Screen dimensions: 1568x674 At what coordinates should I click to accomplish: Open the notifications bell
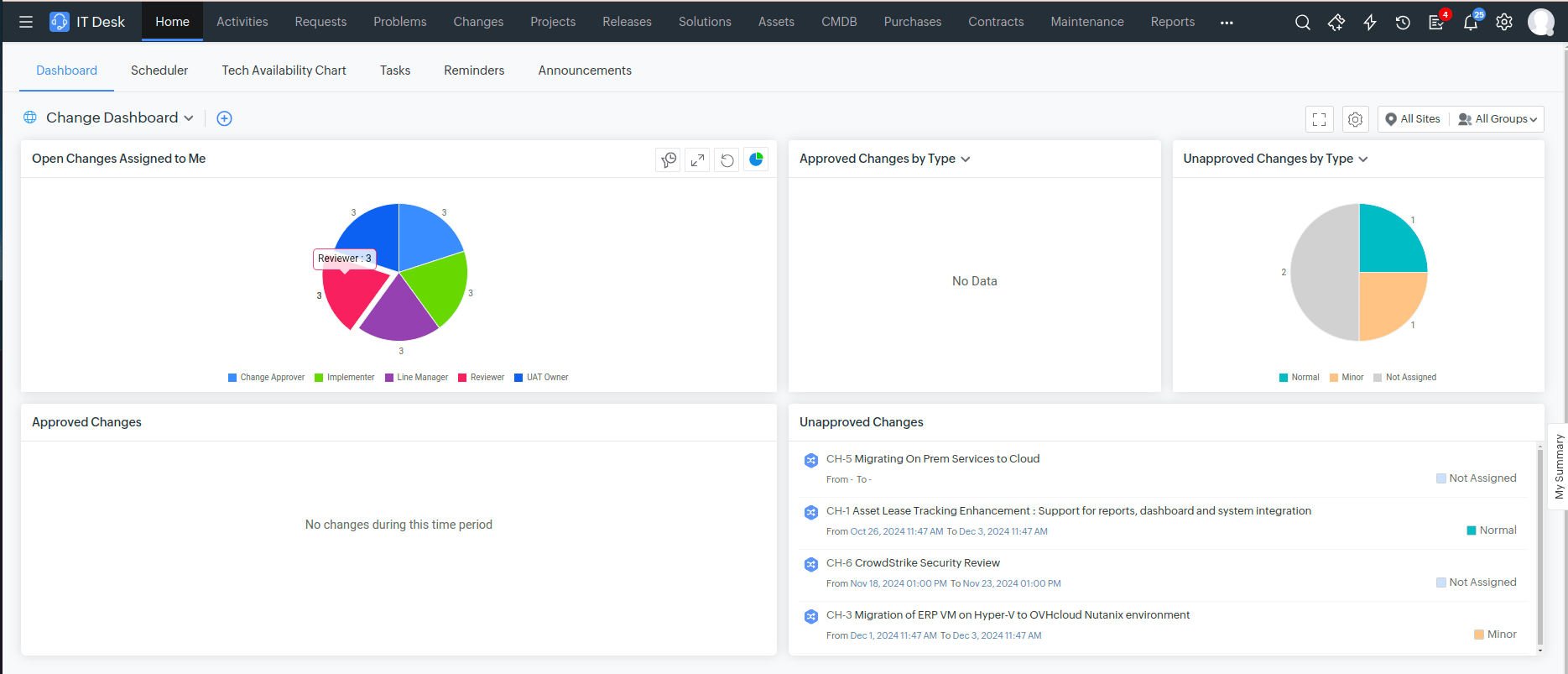click(1471, 23)
